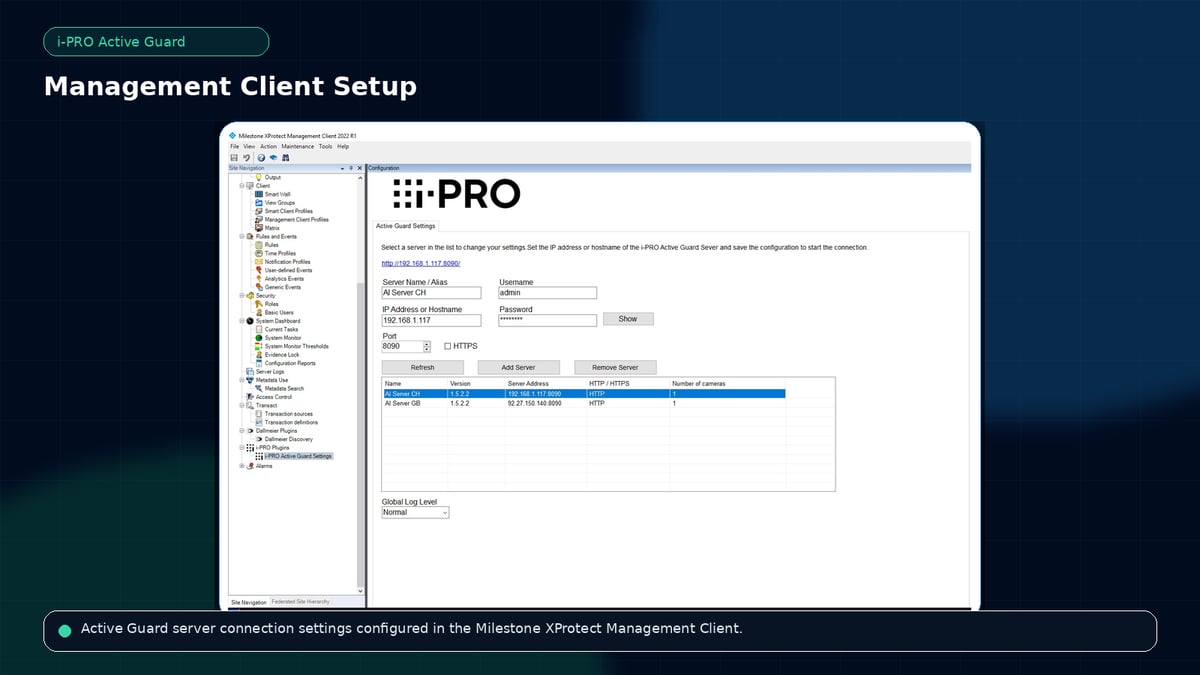Click the Server Logs icon
The image size is (1200, 675).
click(x=250, y=372)
